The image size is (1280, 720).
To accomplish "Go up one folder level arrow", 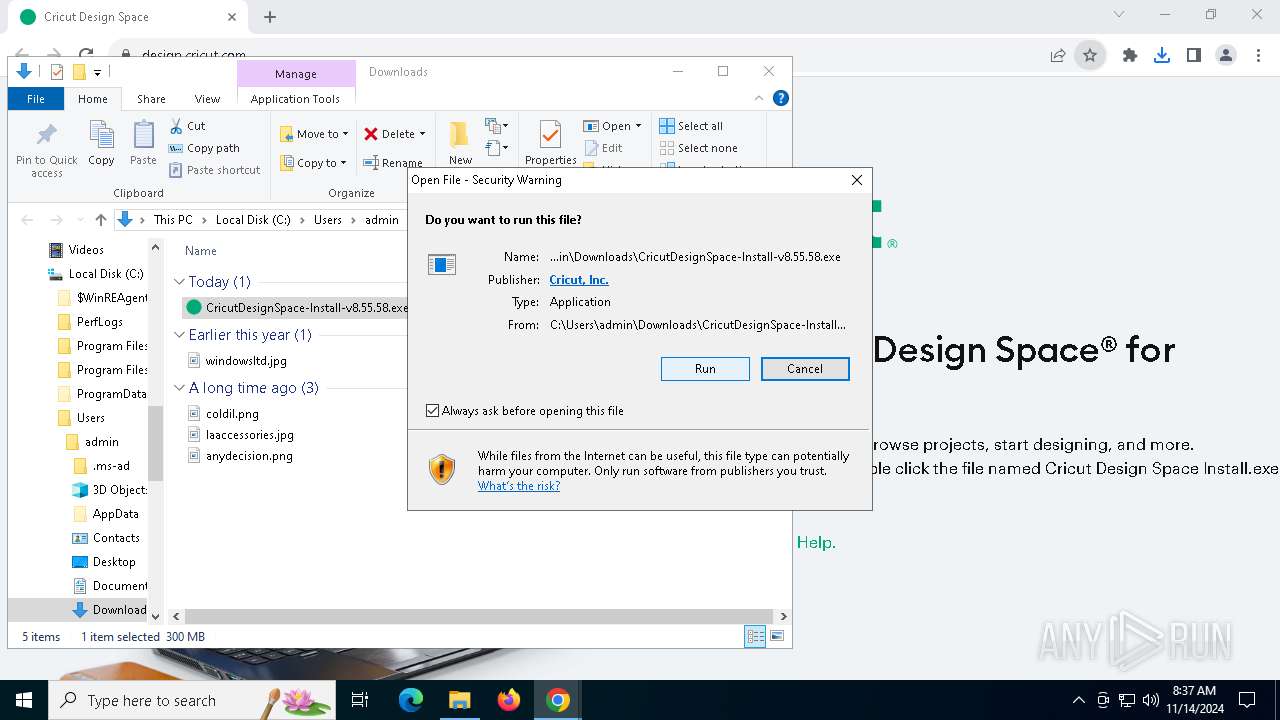I will coord(100,220).
